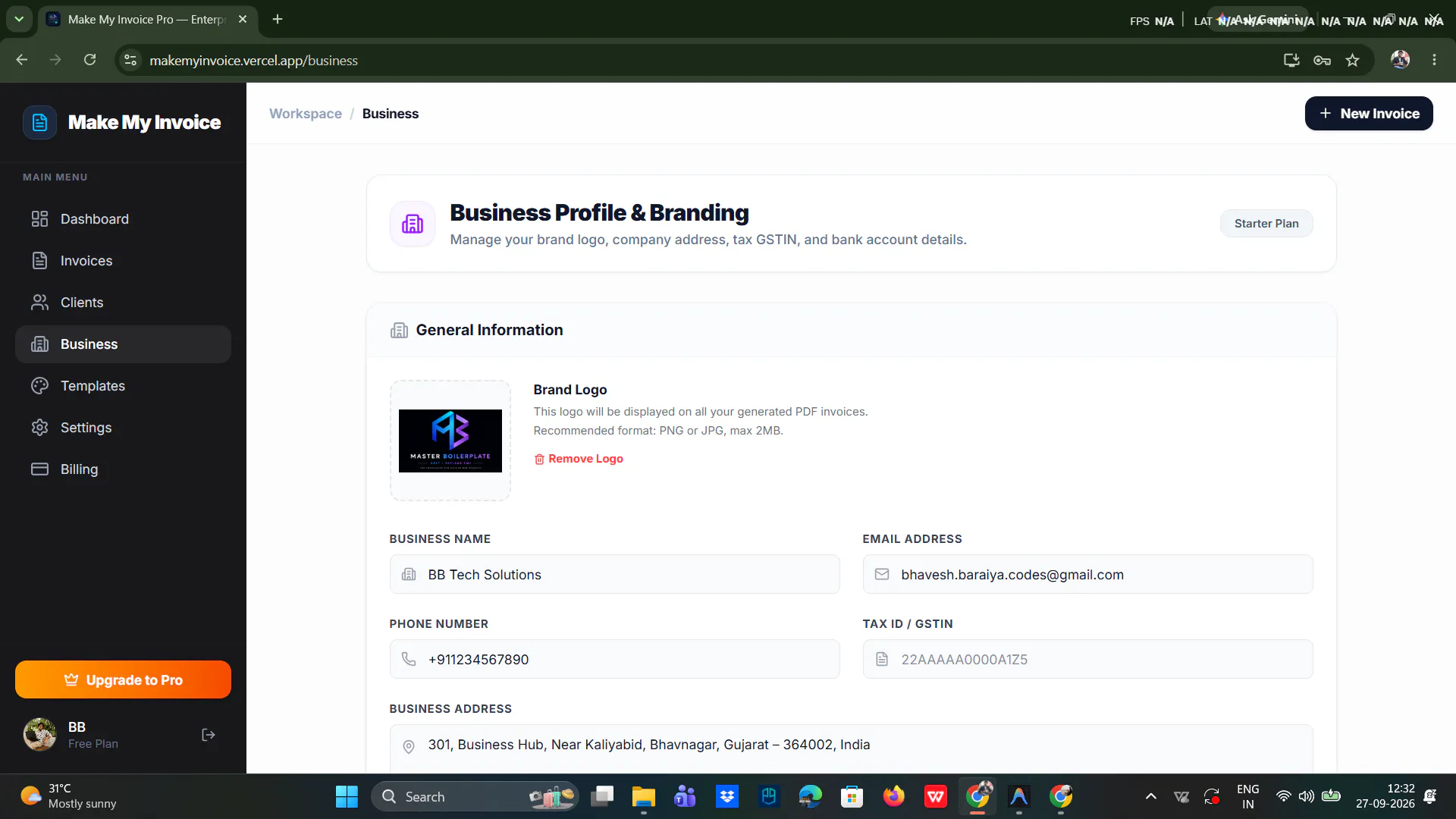Go to Invoices in sidebar

click(x=123, y=261)
